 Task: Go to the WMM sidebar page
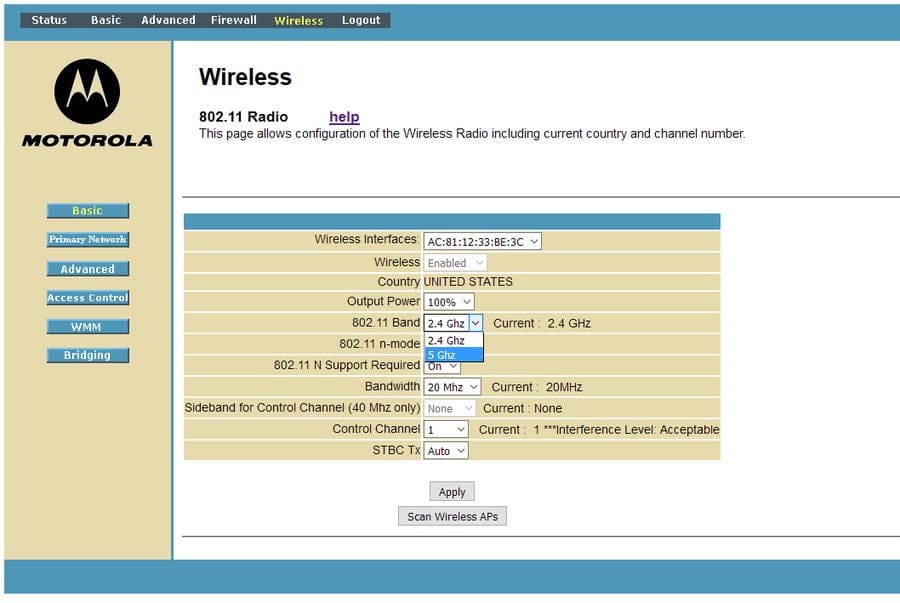(88, 327)
